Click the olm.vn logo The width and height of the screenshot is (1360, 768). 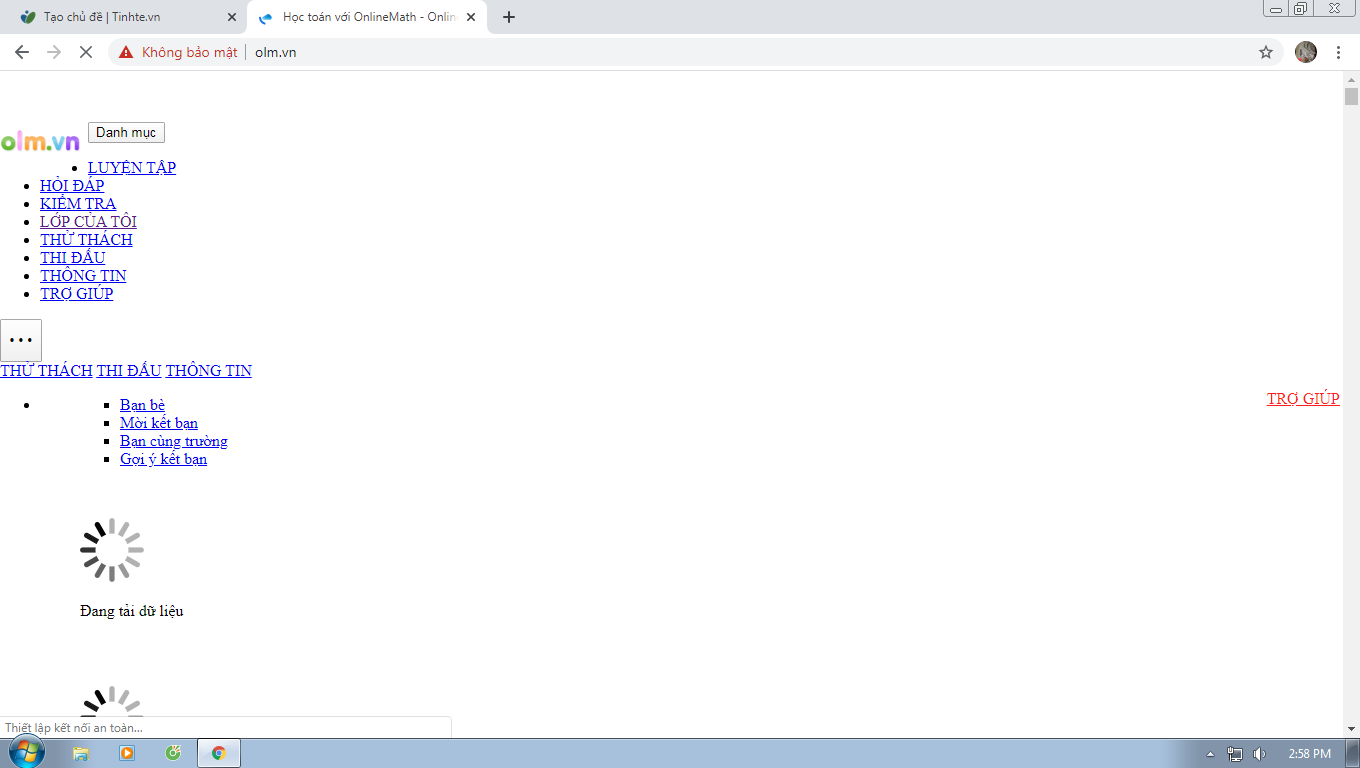40,141
